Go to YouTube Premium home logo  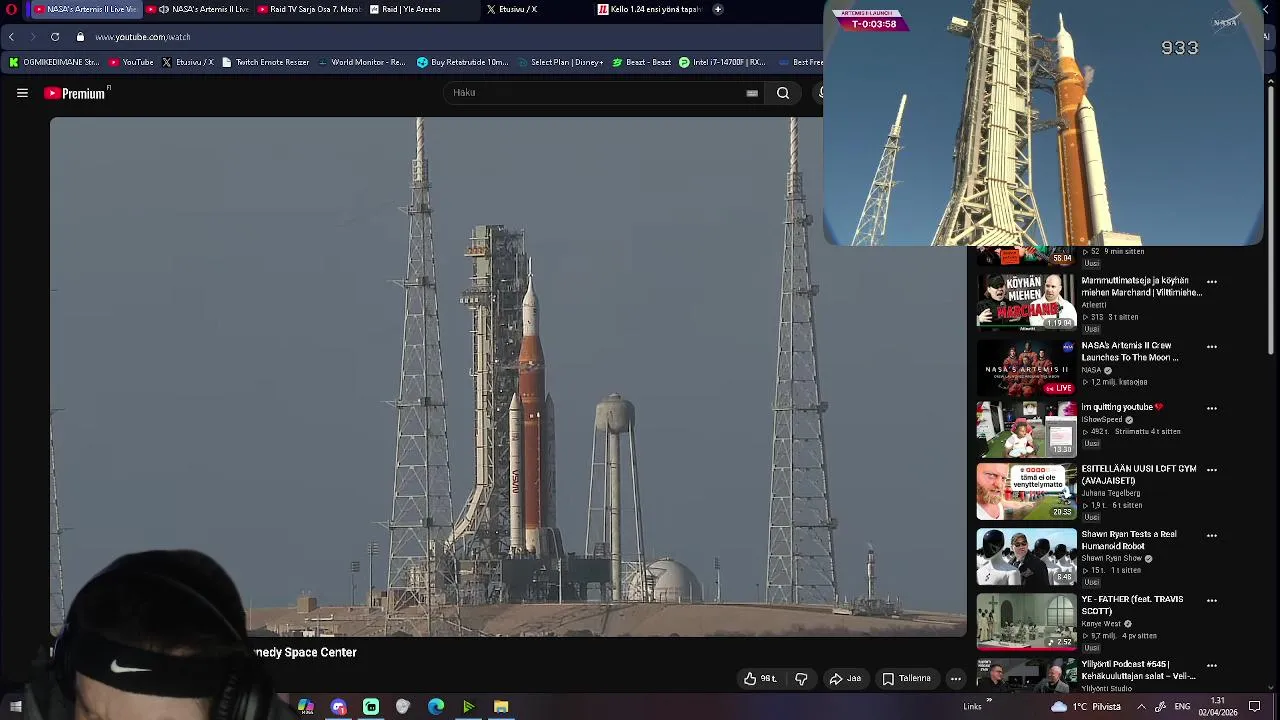pos(75,93)
